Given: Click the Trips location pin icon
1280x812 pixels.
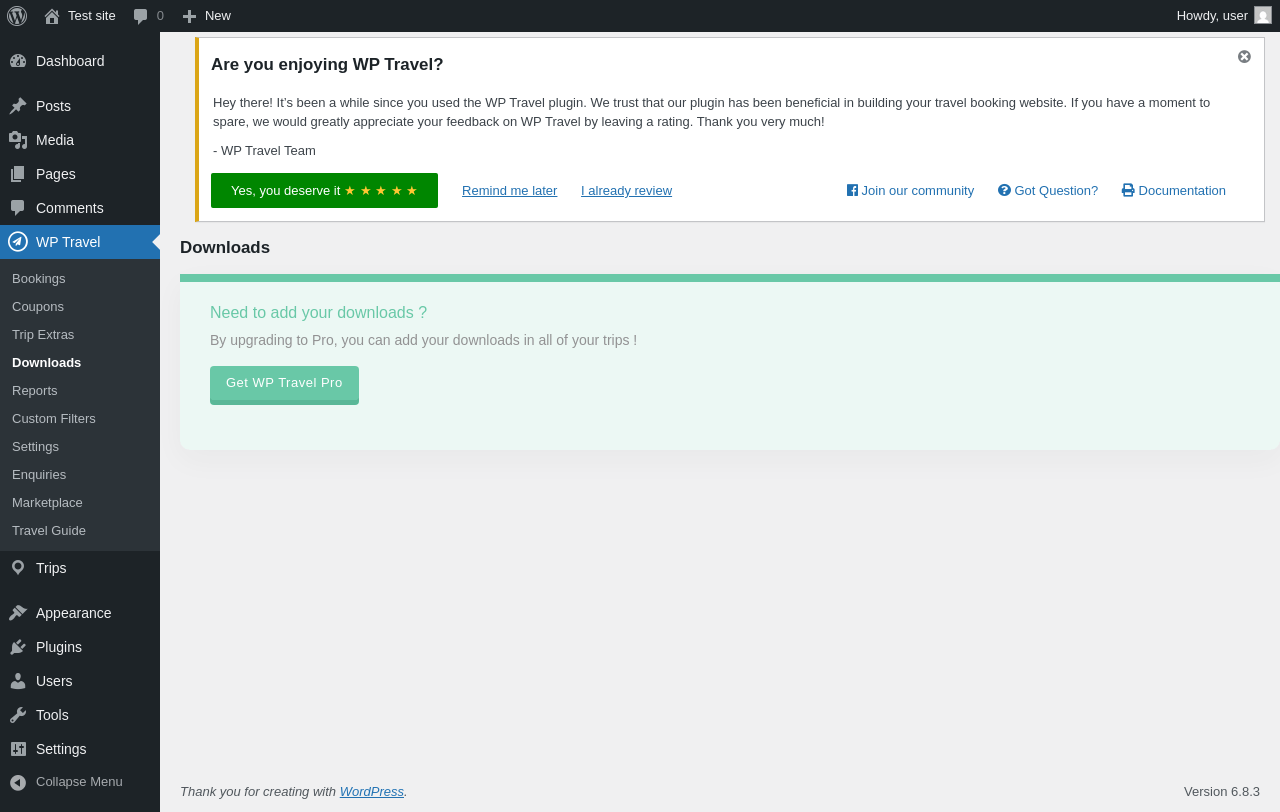Looking at the screenshot, I should [x=18, y=568].
